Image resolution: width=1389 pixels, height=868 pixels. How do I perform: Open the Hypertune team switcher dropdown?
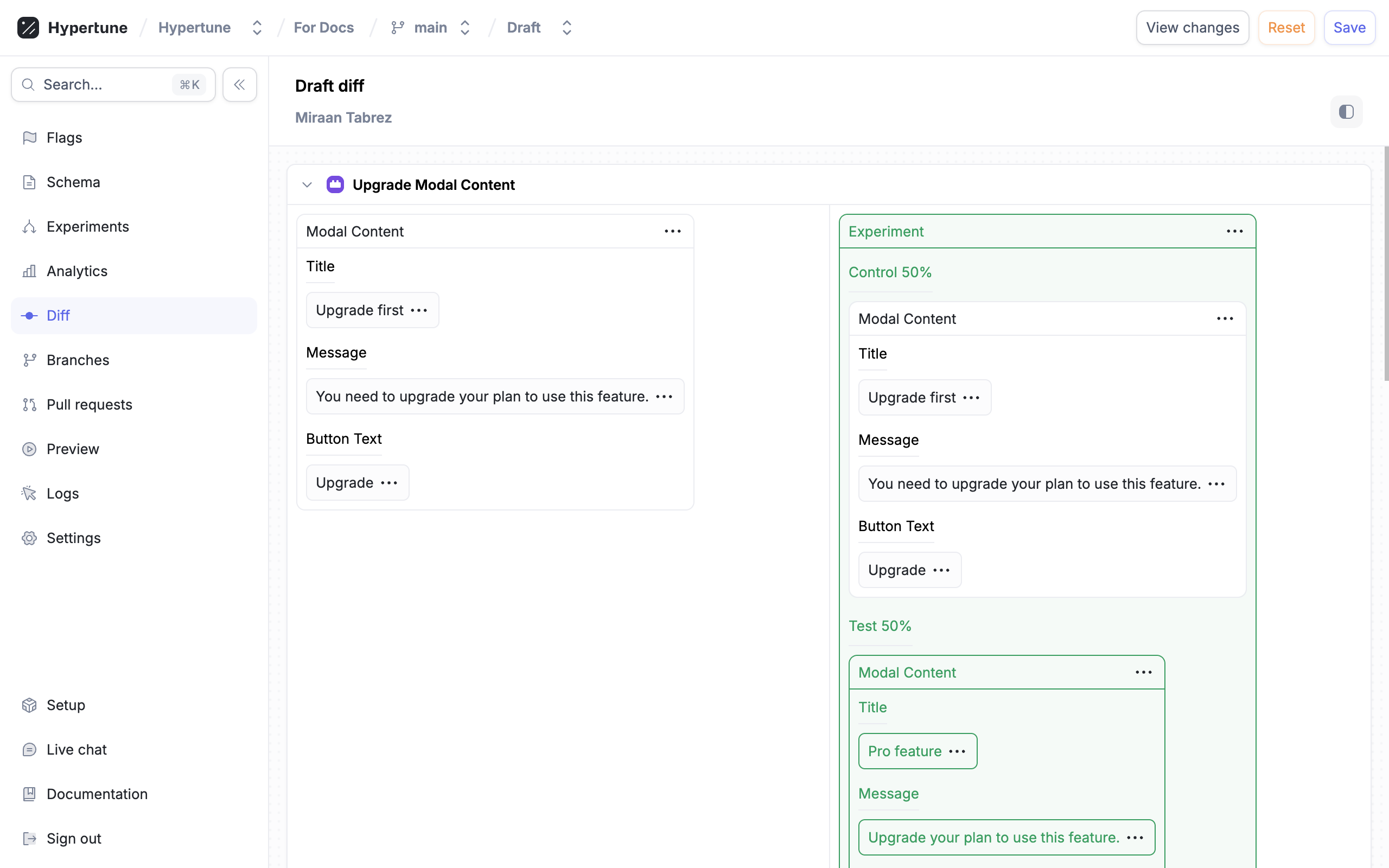tap(257, 28)
